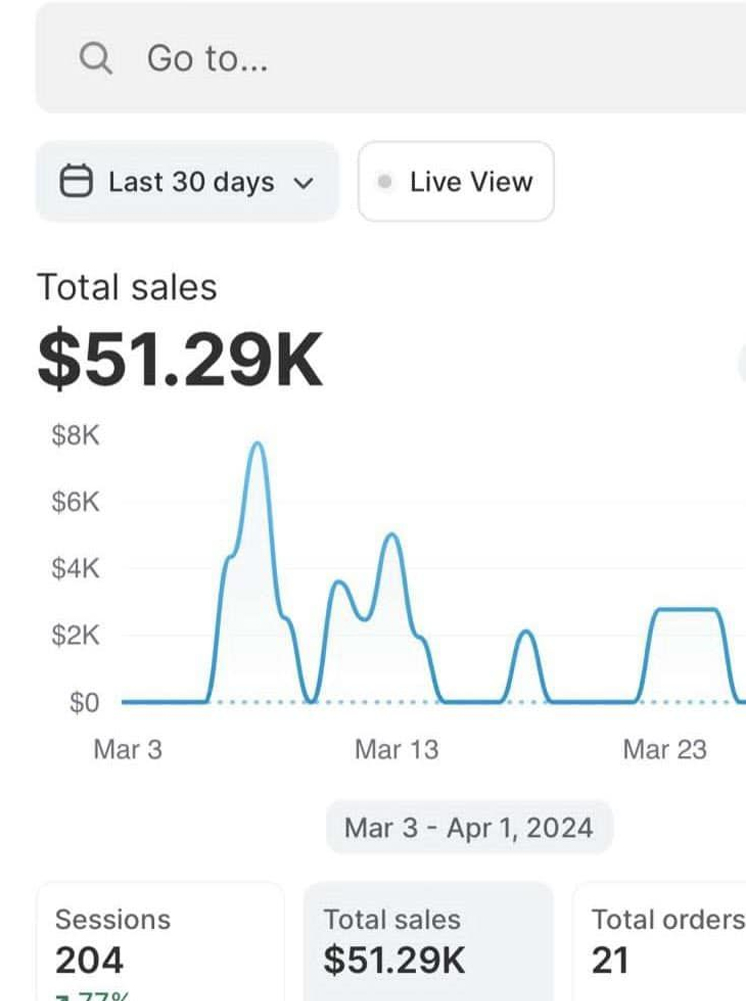The height and width of the screenshot is (1001, 746).
Task: Click the Mar 13 x-axis label
Action: 396,749
